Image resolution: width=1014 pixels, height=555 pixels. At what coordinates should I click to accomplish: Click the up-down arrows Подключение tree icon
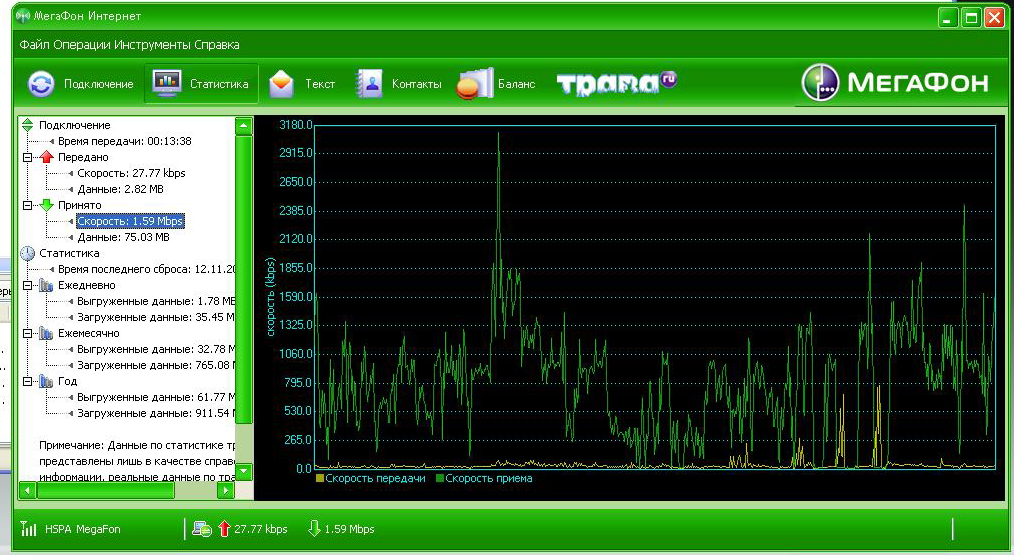[x=27, y=125]
